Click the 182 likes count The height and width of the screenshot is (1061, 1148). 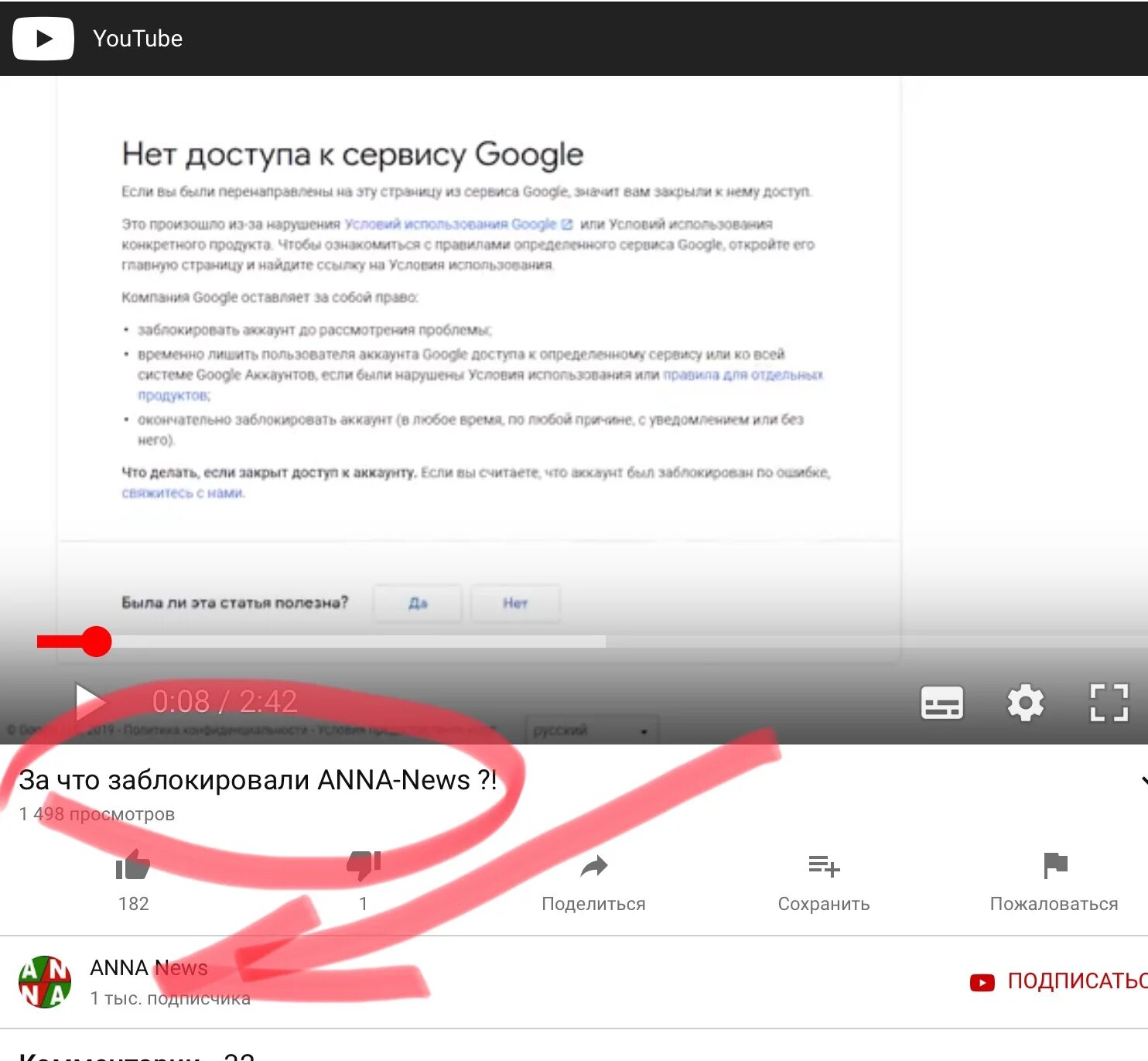133,904
